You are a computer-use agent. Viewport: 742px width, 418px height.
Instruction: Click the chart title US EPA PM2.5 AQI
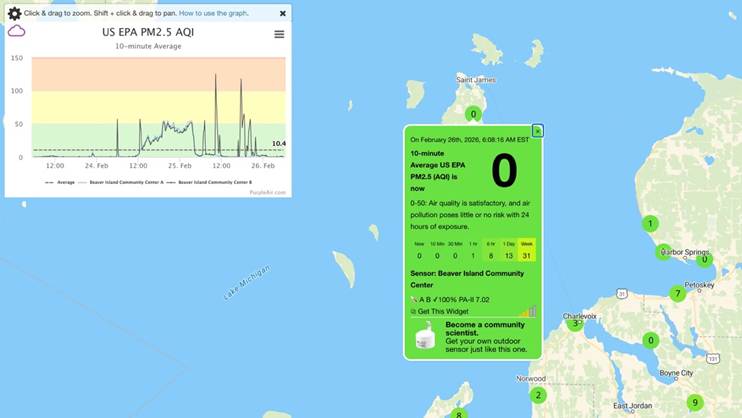148,32
